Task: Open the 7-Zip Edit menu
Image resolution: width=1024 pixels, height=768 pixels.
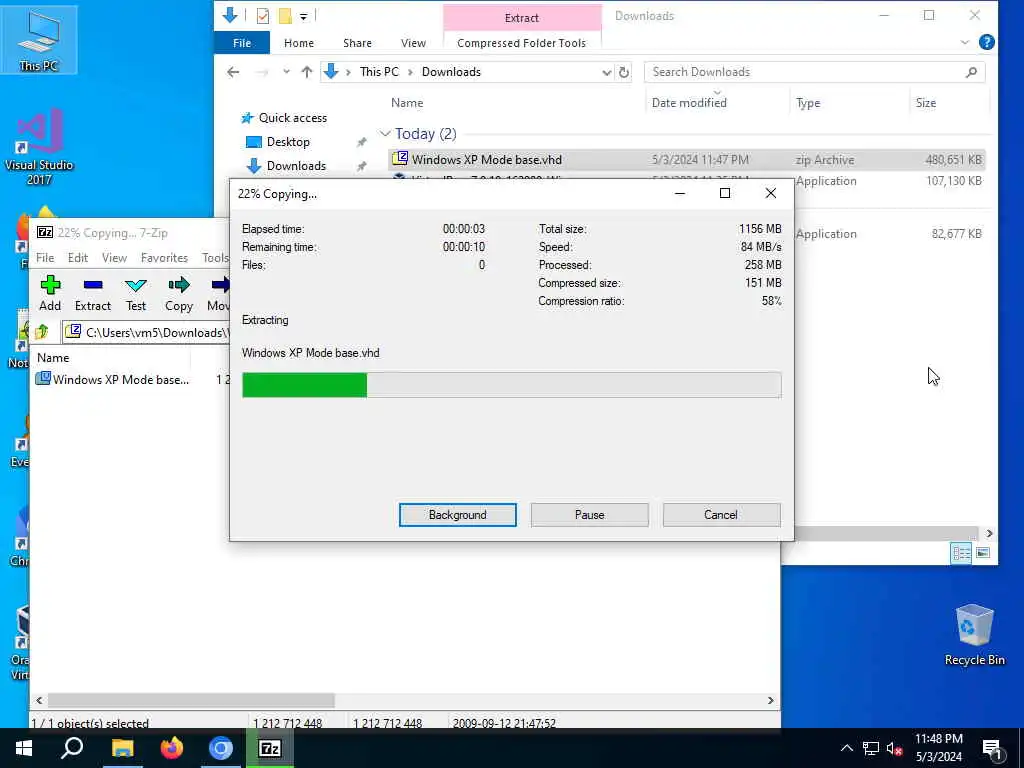Action: click(78, 258)
